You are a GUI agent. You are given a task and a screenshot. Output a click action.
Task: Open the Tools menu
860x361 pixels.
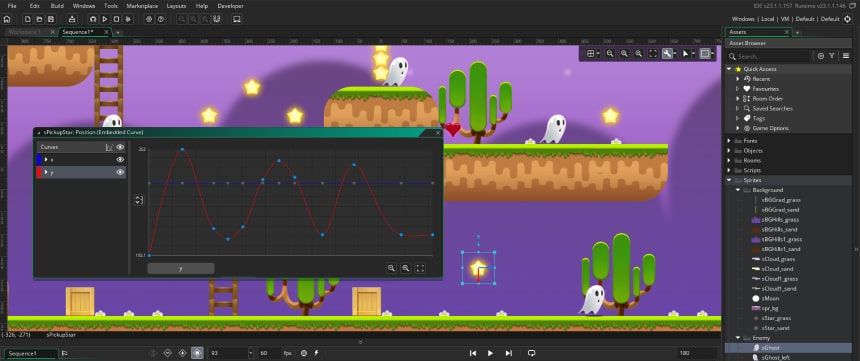click(111, 5)
